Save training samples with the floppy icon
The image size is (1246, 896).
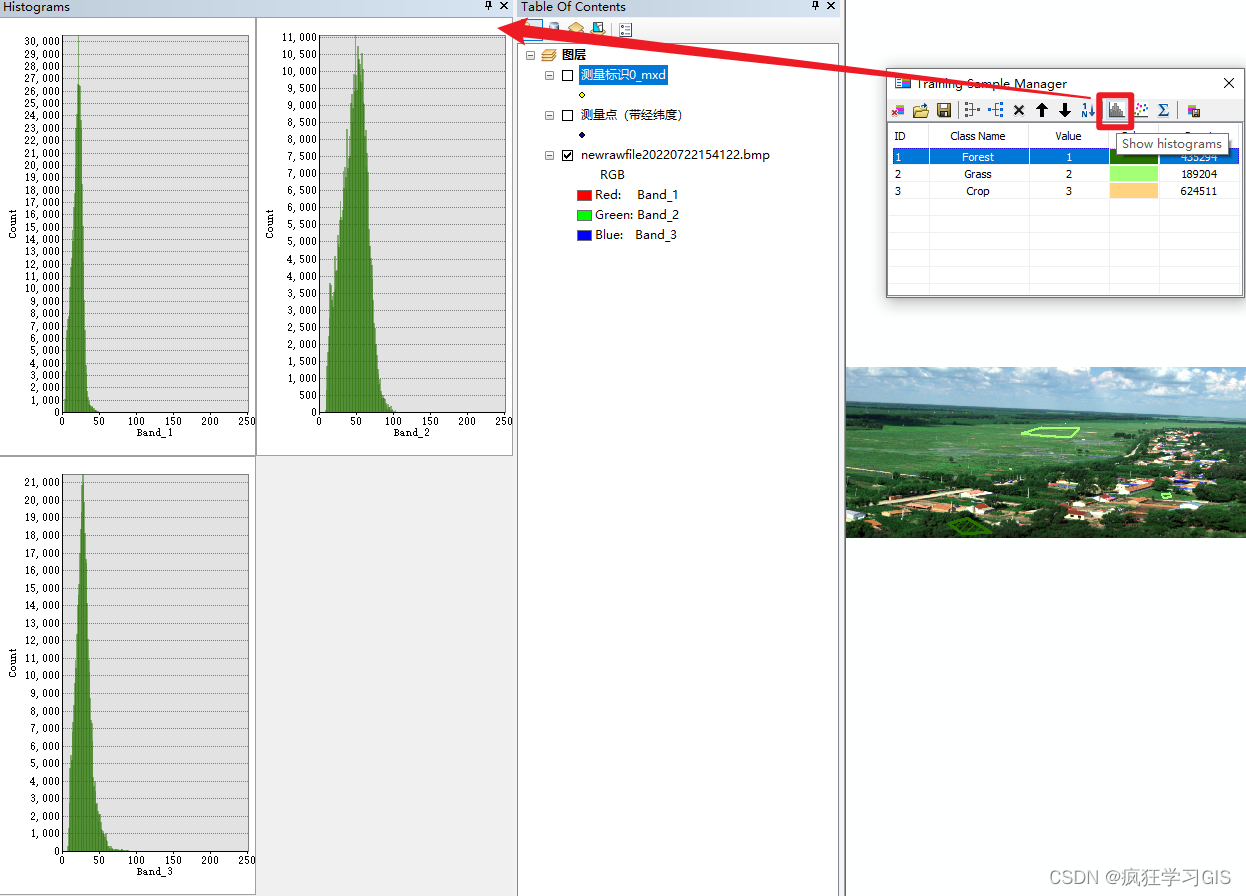point(944,110)
